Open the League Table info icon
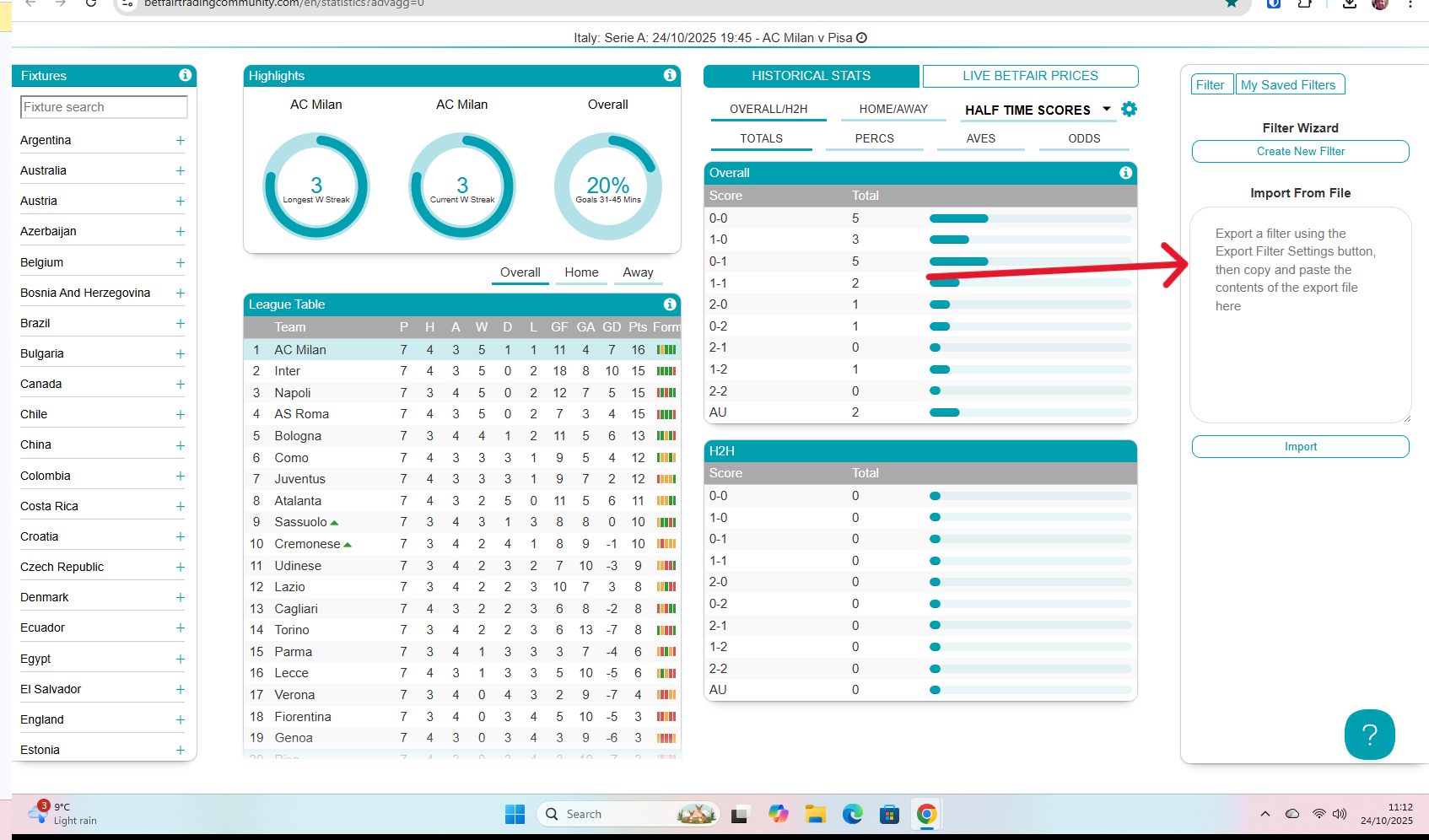Image resolution: width=1429 pixels, height=840 pixels. click(670, 304)
